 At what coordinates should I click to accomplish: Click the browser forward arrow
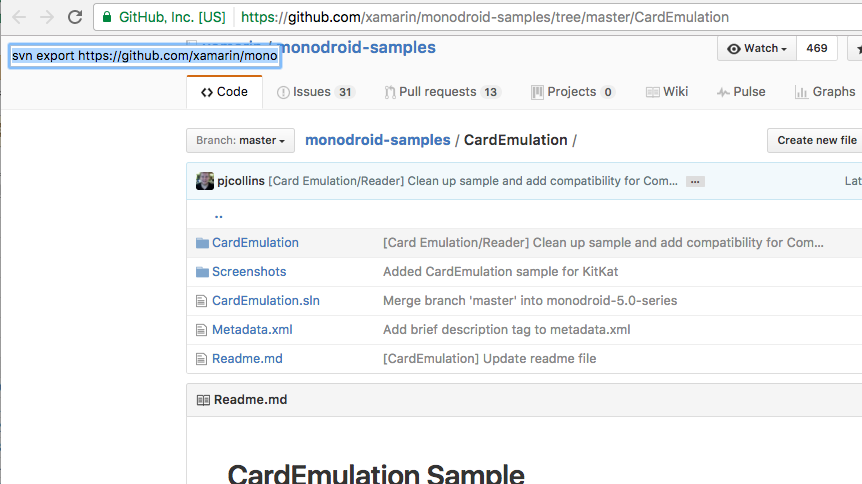(47, 17)
